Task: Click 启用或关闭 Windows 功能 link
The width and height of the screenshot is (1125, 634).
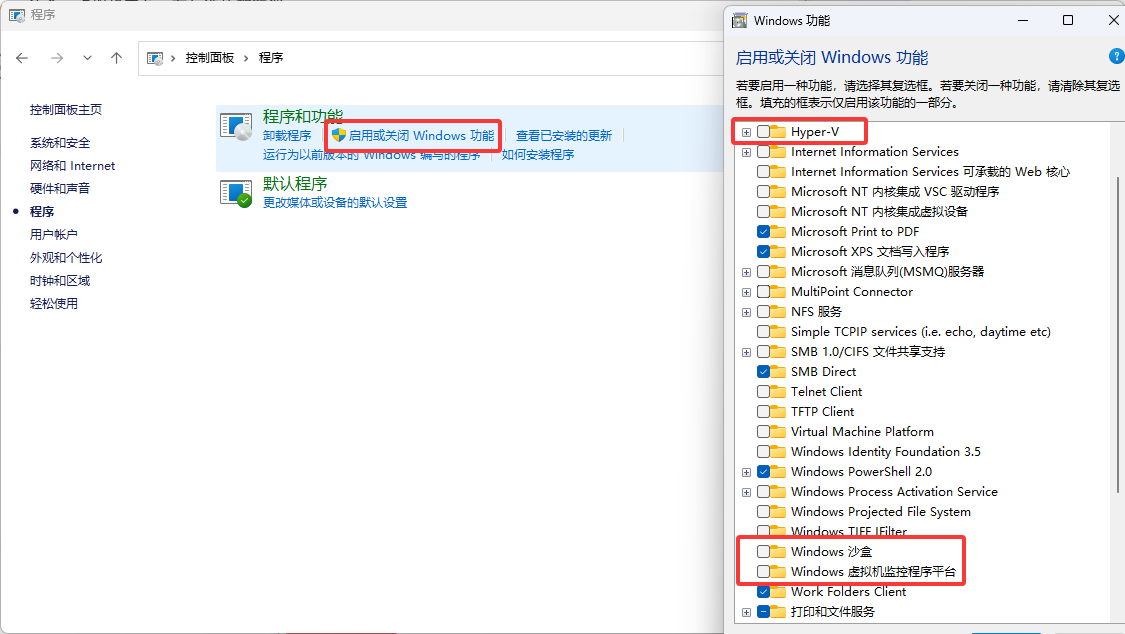Action: (421, 136)
